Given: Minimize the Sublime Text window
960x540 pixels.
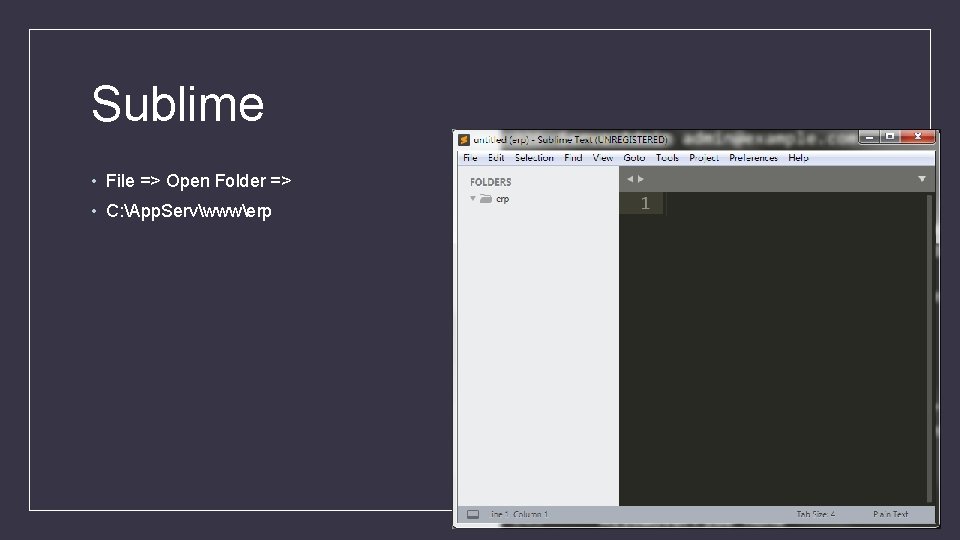Looking at the screenshot, I should click(869, 137).
